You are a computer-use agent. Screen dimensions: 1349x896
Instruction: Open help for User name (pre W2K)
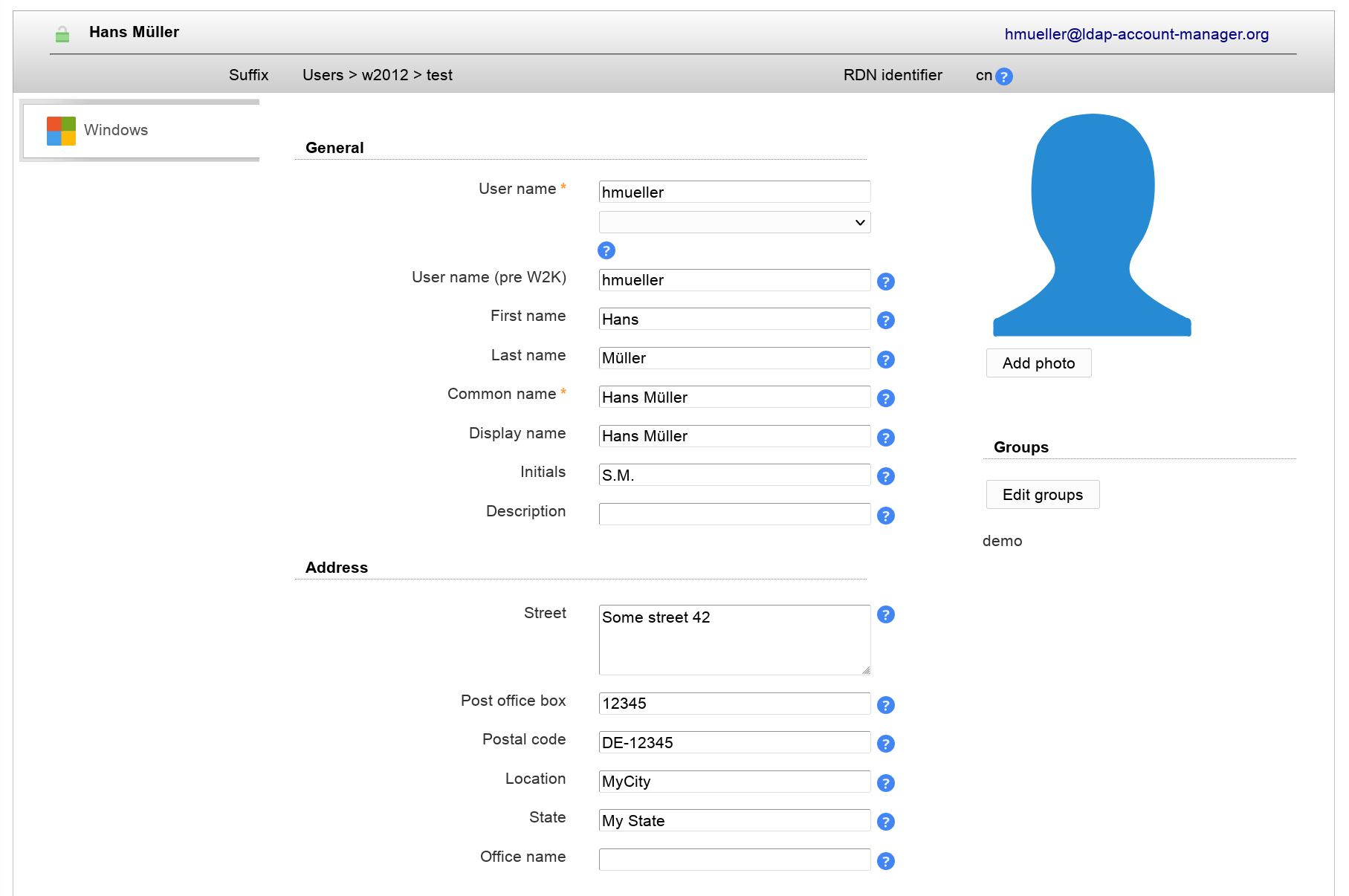coord(885,282)
